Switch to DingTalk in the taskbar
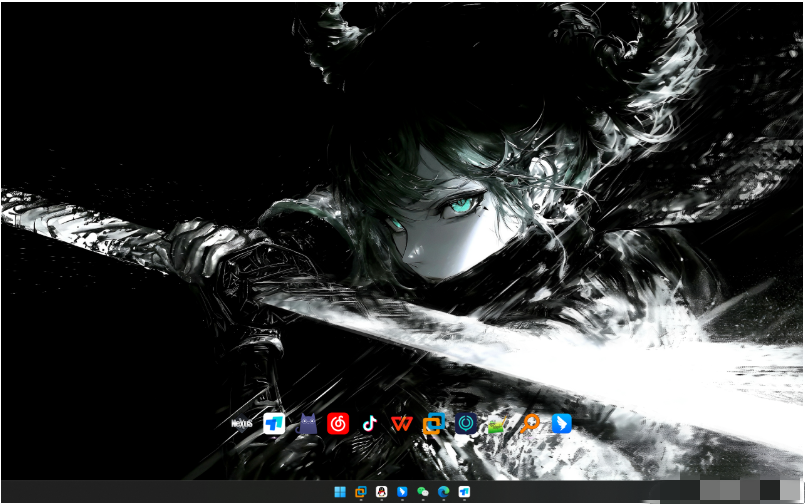 click(x=402, y=492)
